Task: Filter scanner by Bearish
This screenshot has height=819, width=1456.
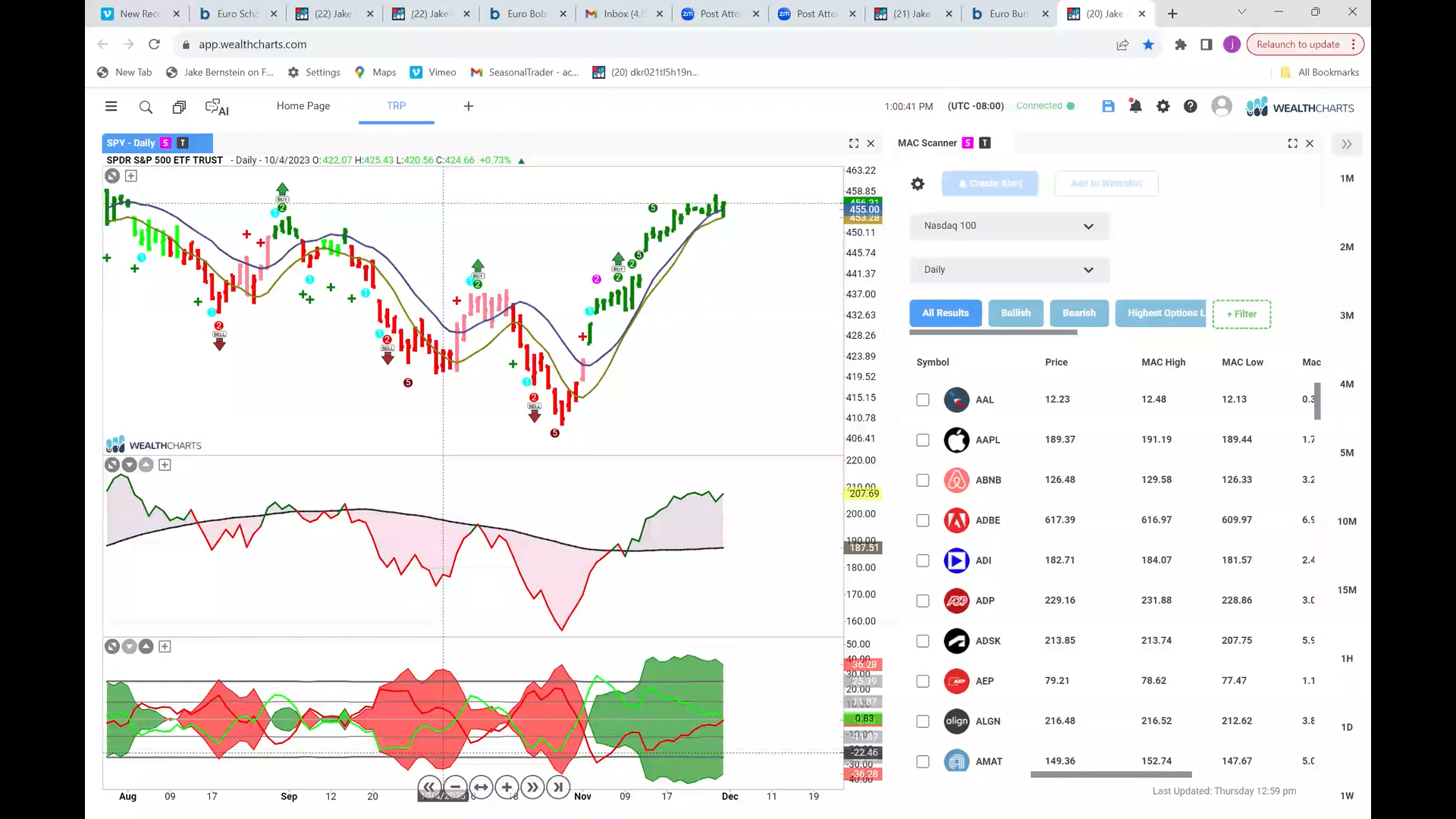Action: [1078, 313]
